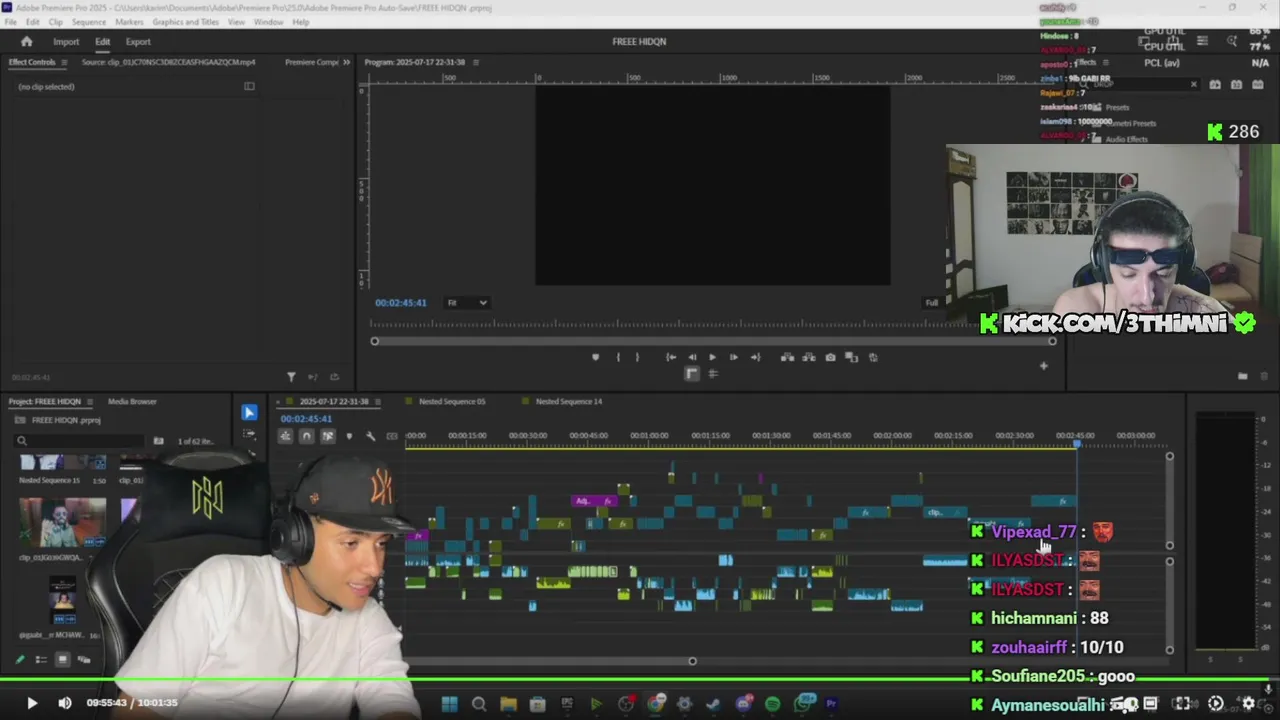The height and width of the screenshot is (720, 1280).
Task: Switch to the Import workspace
Action: 66,42
